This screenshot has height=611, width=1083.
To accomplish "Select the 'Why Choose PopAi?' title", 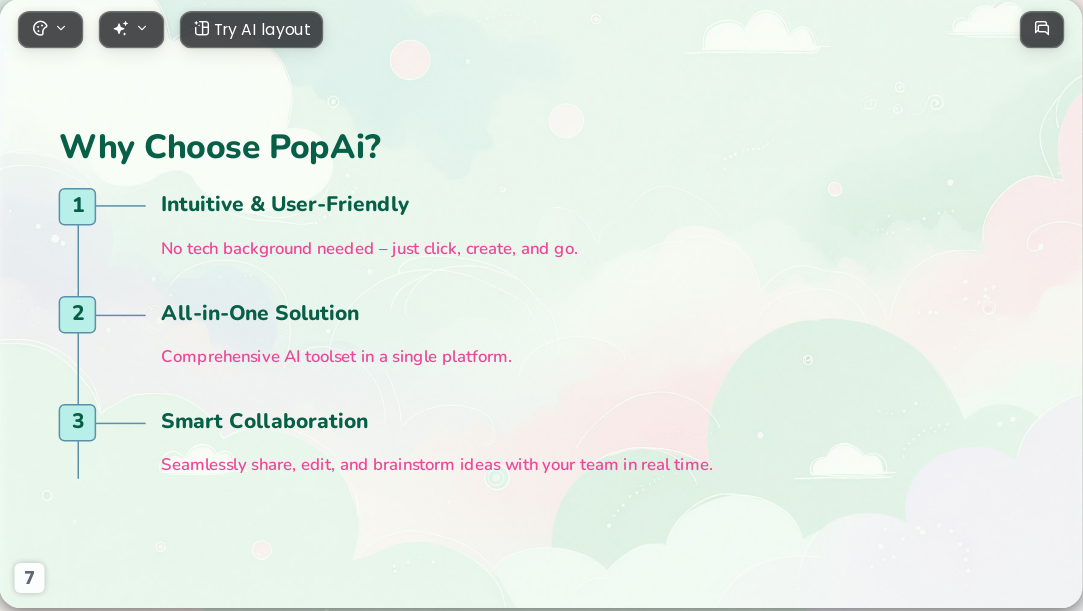I will pyautogui.click(x=220, y=147).
